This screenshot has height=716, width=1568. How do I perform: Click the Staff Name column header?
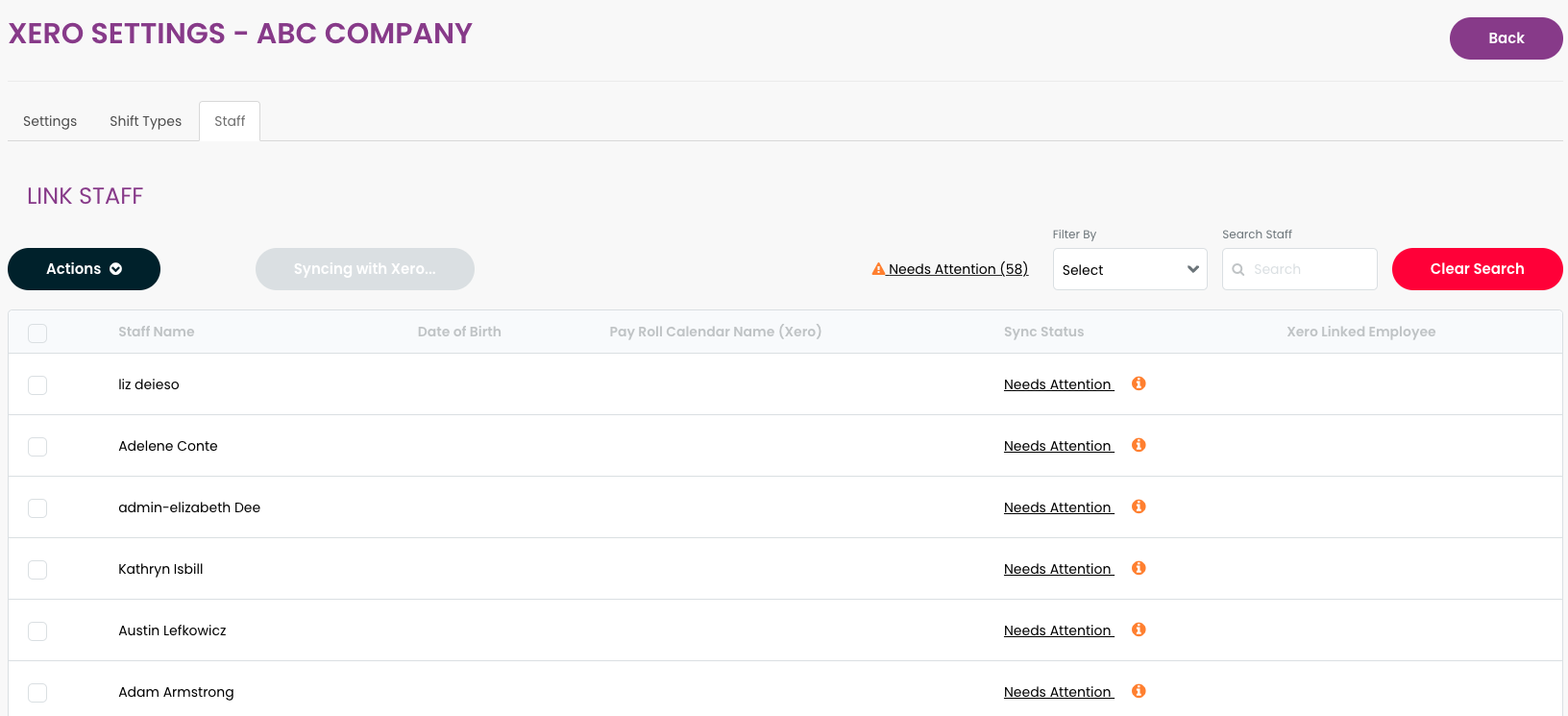click(157, 332)
